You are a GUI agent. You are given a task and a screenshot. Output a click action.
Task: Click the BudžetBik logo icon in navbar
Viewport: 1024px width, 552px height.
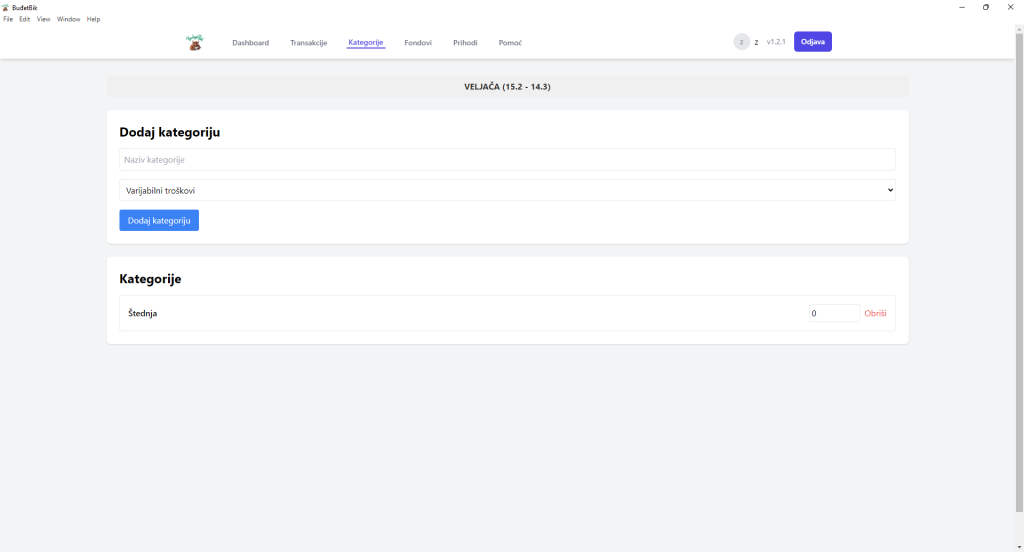click(194, 42)
